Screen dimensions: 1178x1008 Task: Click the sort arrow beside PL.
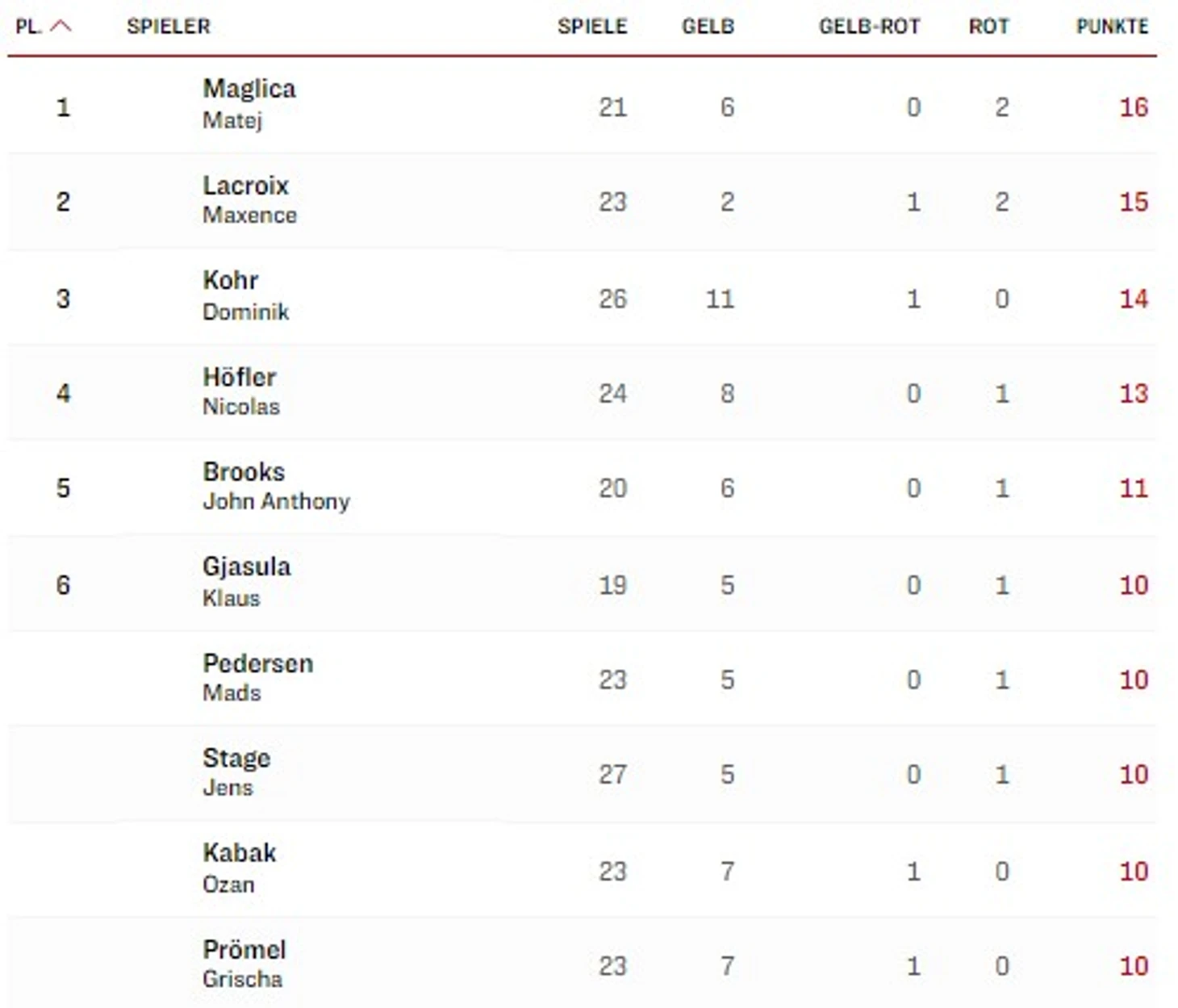pos(61,26)
